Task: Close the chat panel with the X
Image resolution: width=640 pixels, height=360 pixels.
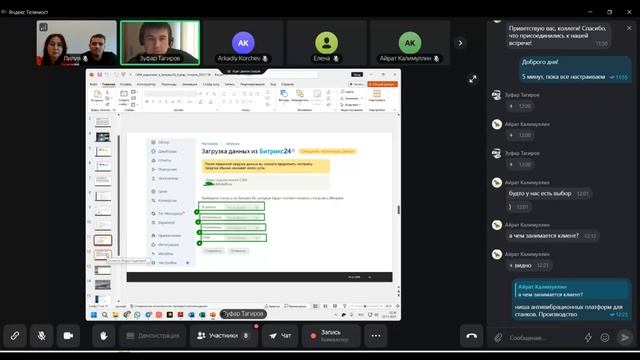Action: (629, 28)
